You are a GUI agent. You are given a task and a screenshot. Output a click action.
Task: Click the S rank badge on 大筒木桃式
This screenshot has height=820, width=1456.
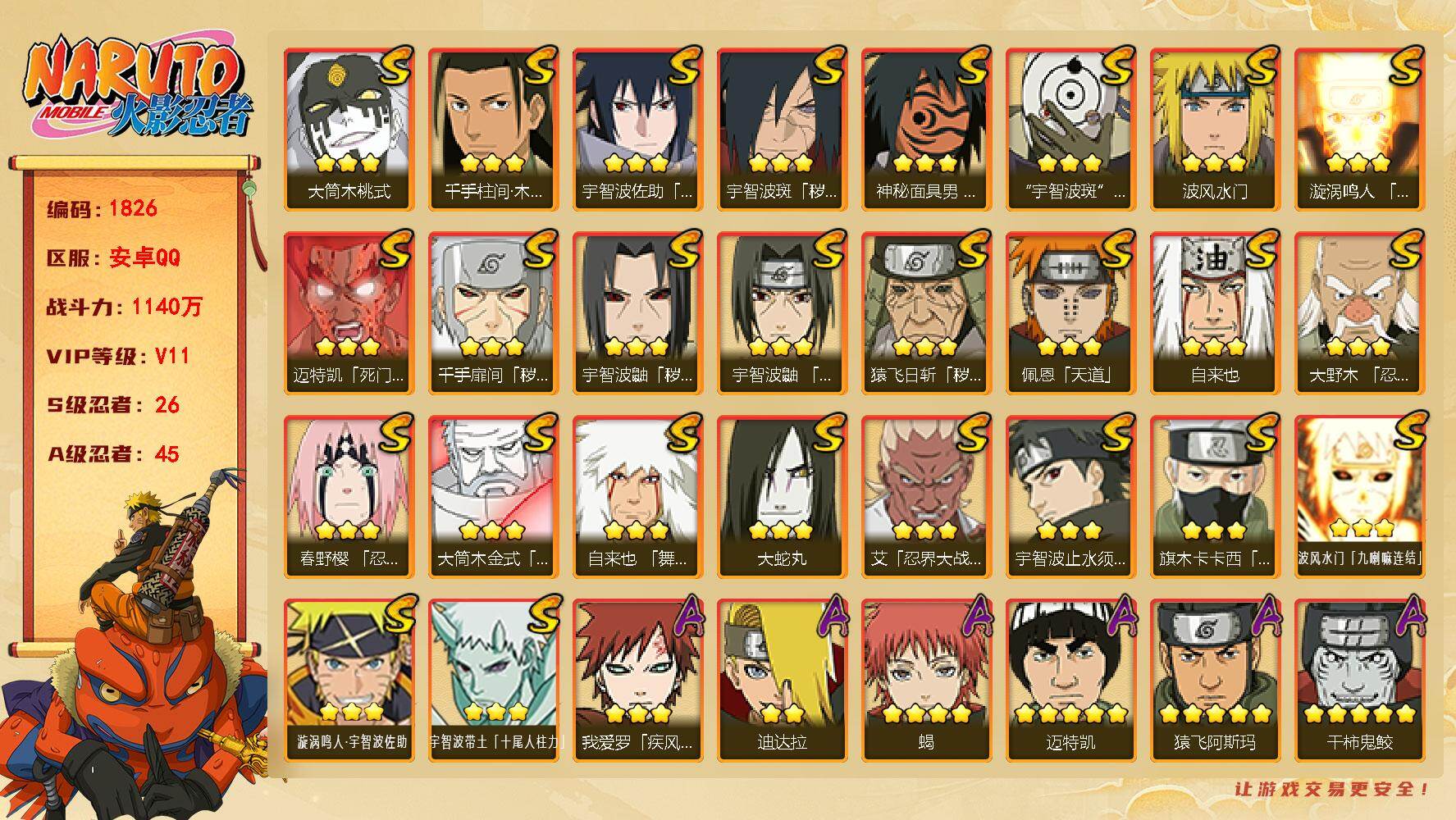[397, 66]
